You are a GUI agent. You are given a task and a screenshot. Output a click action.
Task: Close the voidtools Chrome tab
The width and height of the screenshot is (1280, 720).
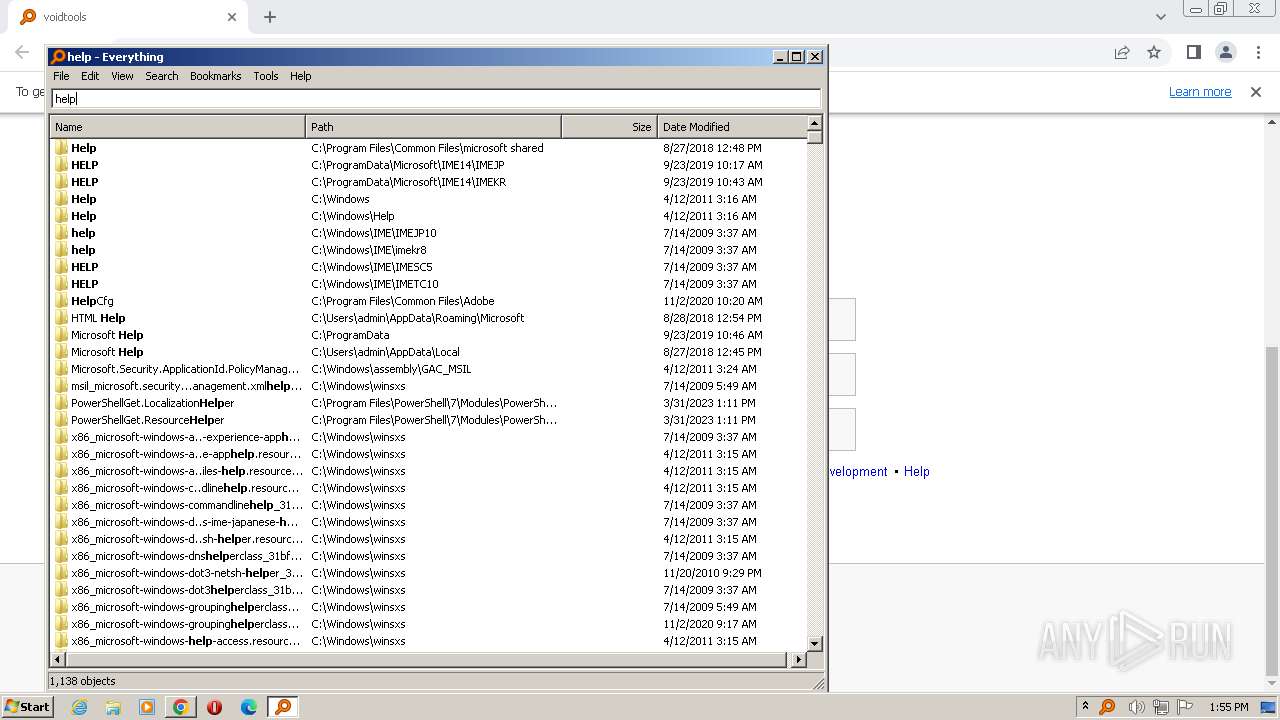[232, 17]
